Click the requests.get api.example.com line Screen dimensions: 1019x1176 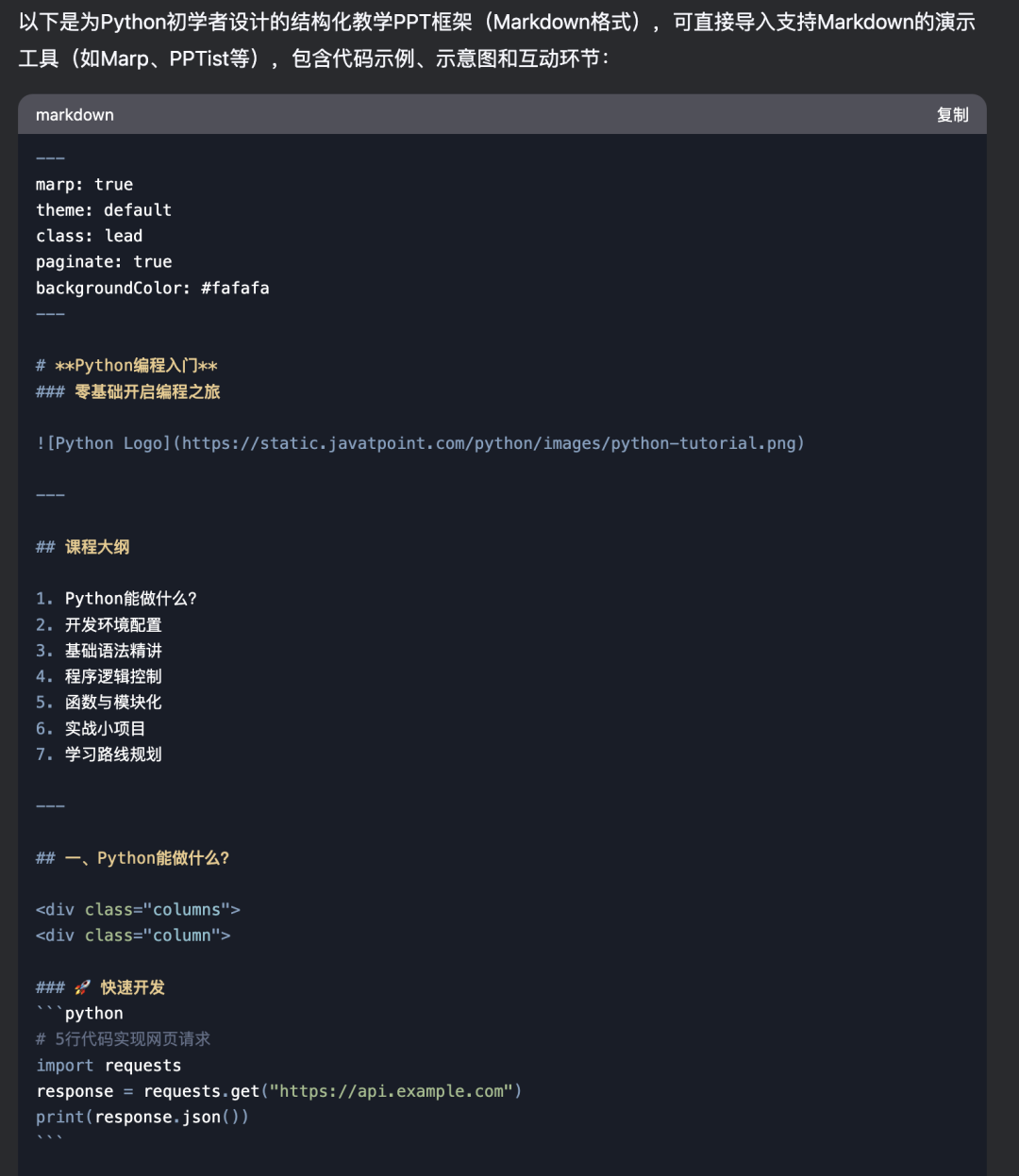279,1091
